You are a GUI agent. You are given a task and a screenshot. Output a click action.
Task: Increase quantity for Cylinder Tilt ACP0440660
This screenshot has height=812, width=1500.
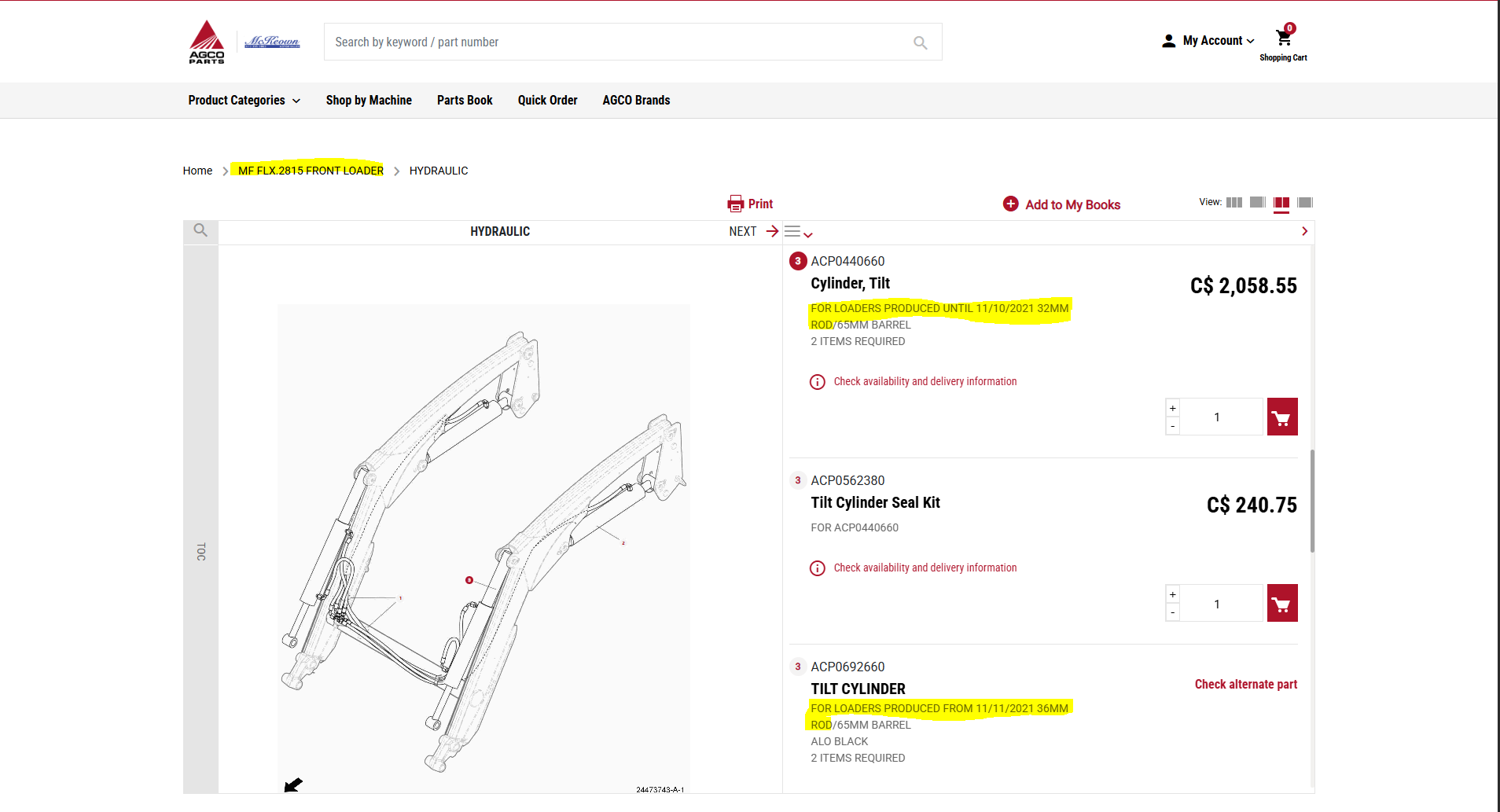[1172, 408]
